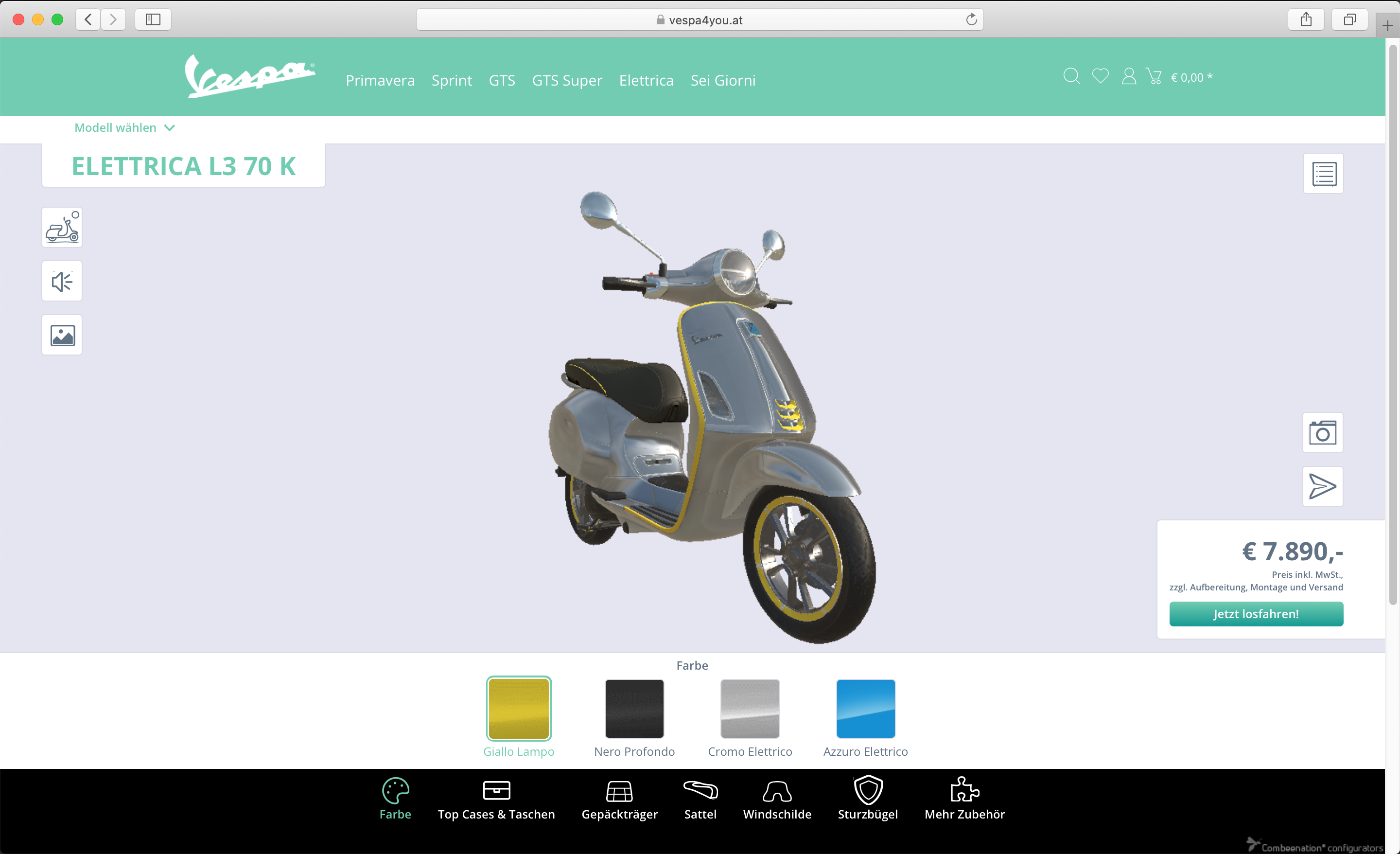Click the Jetzt losfahren! button
Image resolution: width=1400 pixels, height=854 pixels.
[x=1256, y=614]
